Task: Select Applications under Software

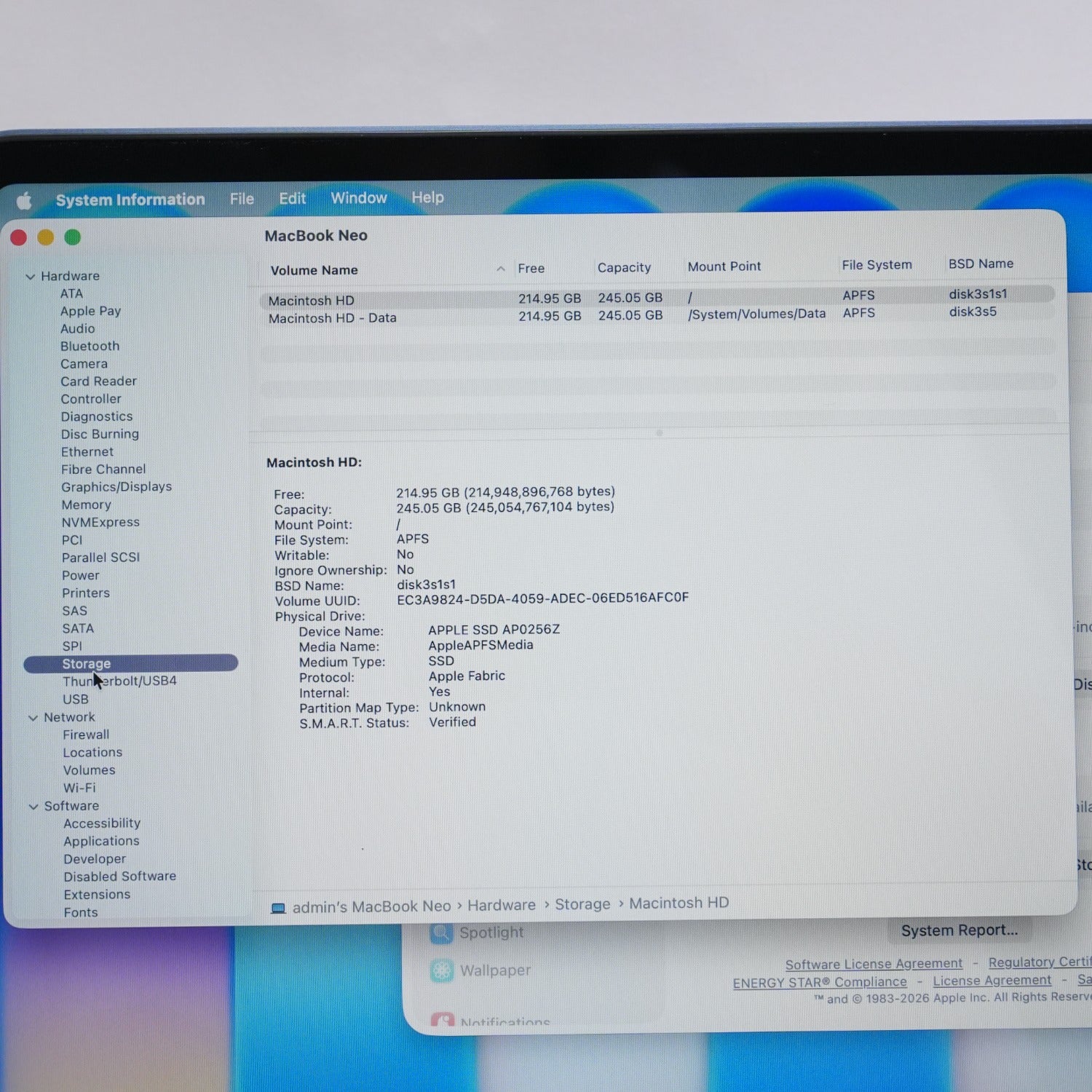Action: [101, 842]
